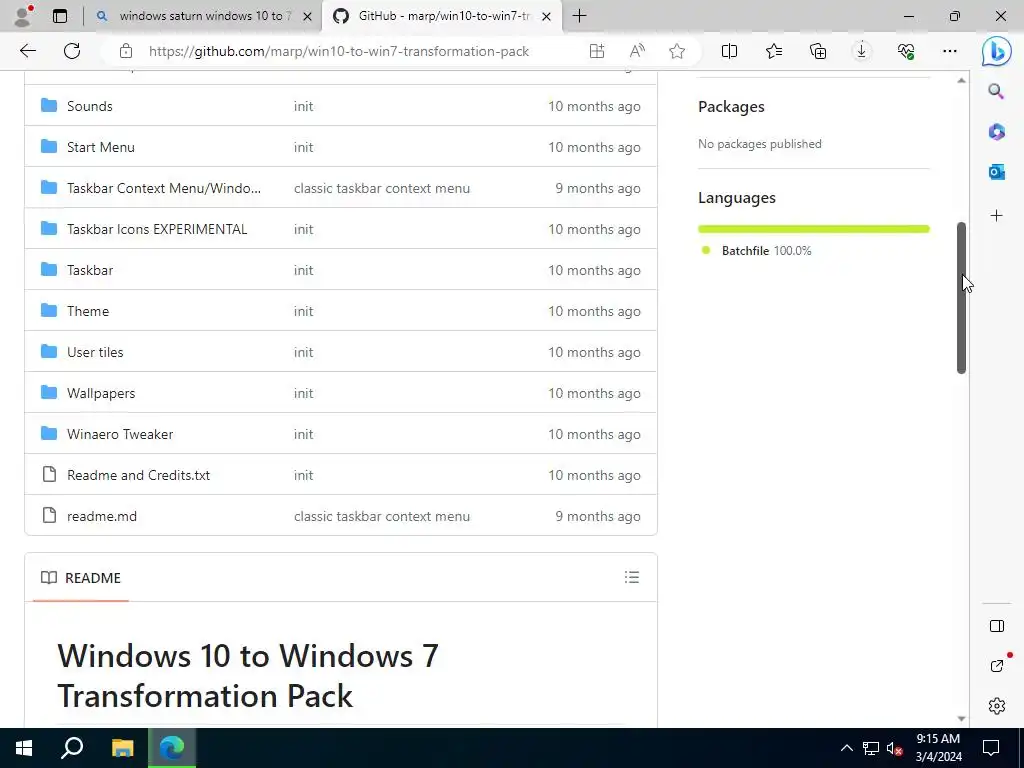This screenshot has height=768, width=1024.
Task: Click the Batchfile language link
Action: [x=766, y=251]
